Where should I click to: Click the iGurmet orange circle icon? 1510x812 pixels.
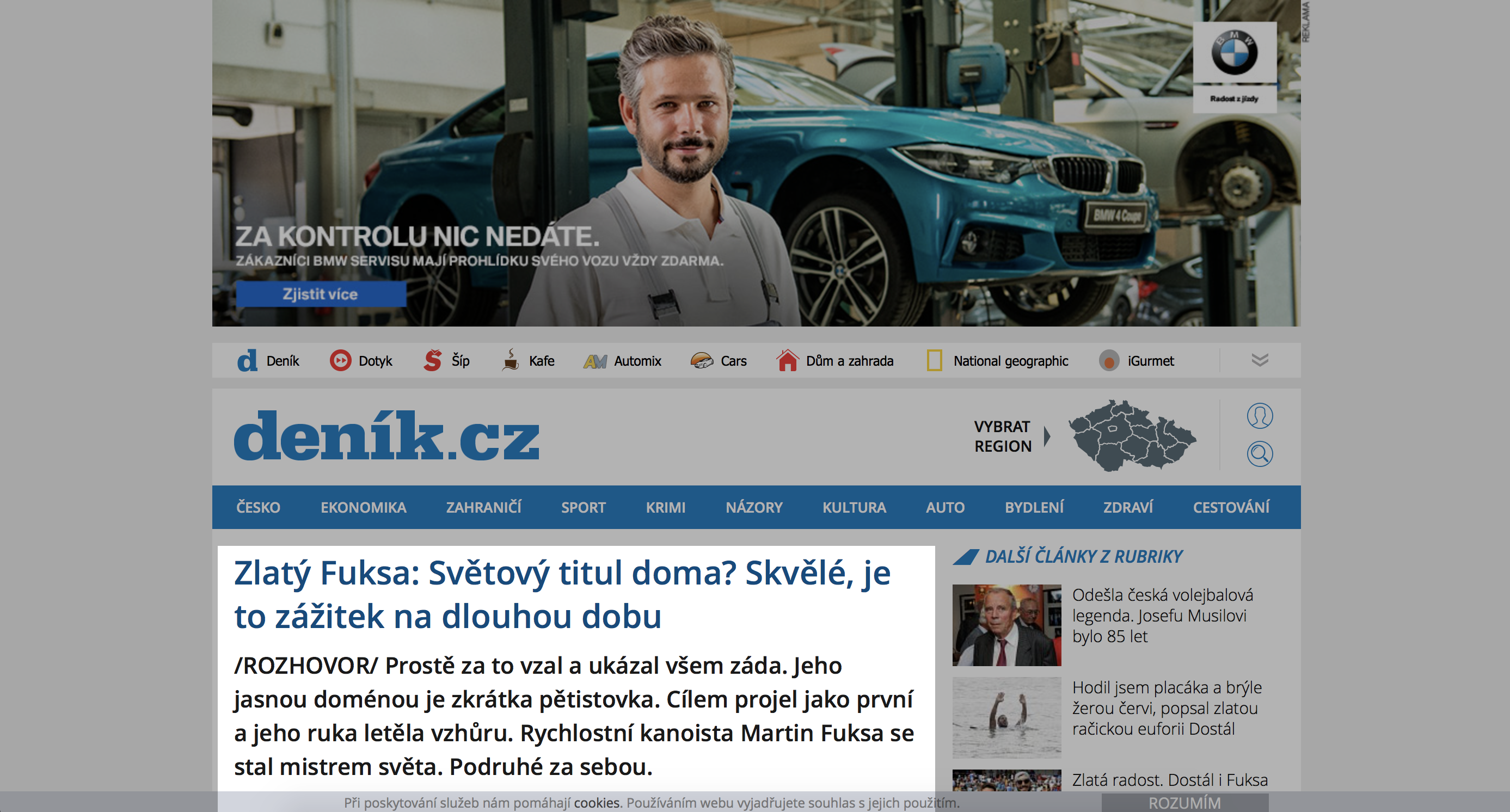point(1108,361)
